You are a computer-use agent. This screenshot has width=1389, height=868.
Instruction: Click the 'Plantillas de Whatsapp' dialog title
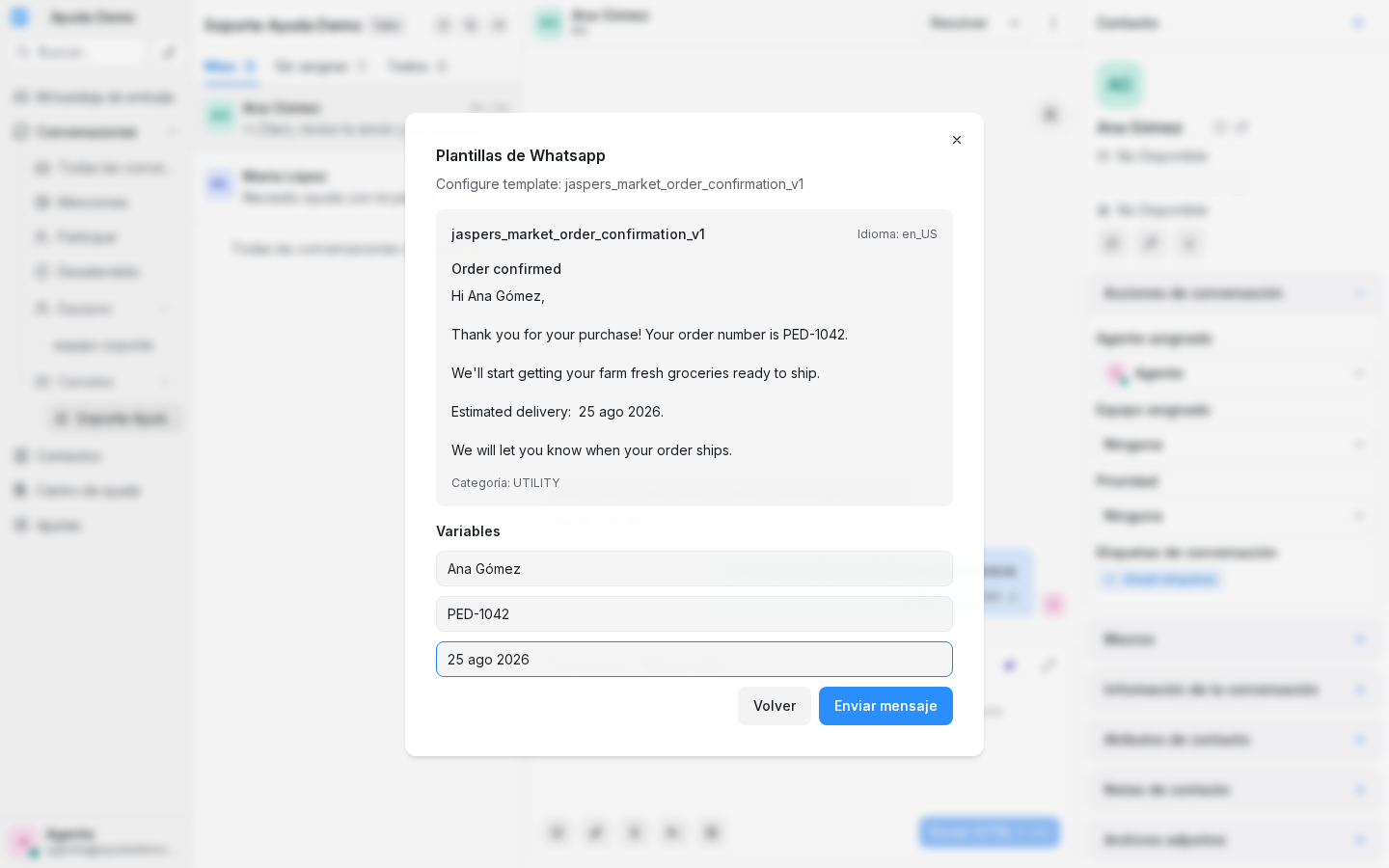[521, 155]
